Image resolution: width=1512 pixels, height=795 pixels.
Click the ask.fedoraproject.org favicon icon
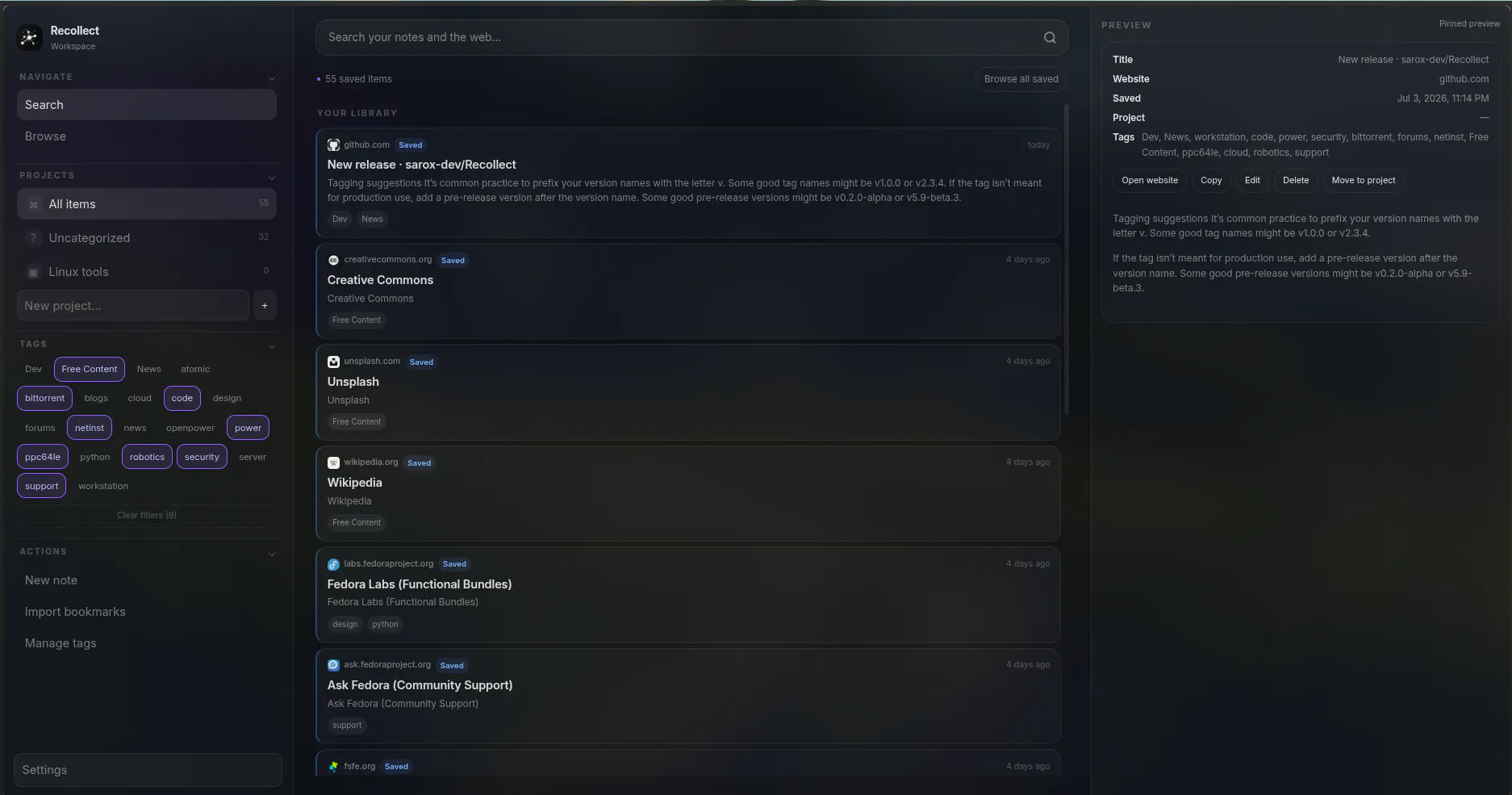point(333,665)
